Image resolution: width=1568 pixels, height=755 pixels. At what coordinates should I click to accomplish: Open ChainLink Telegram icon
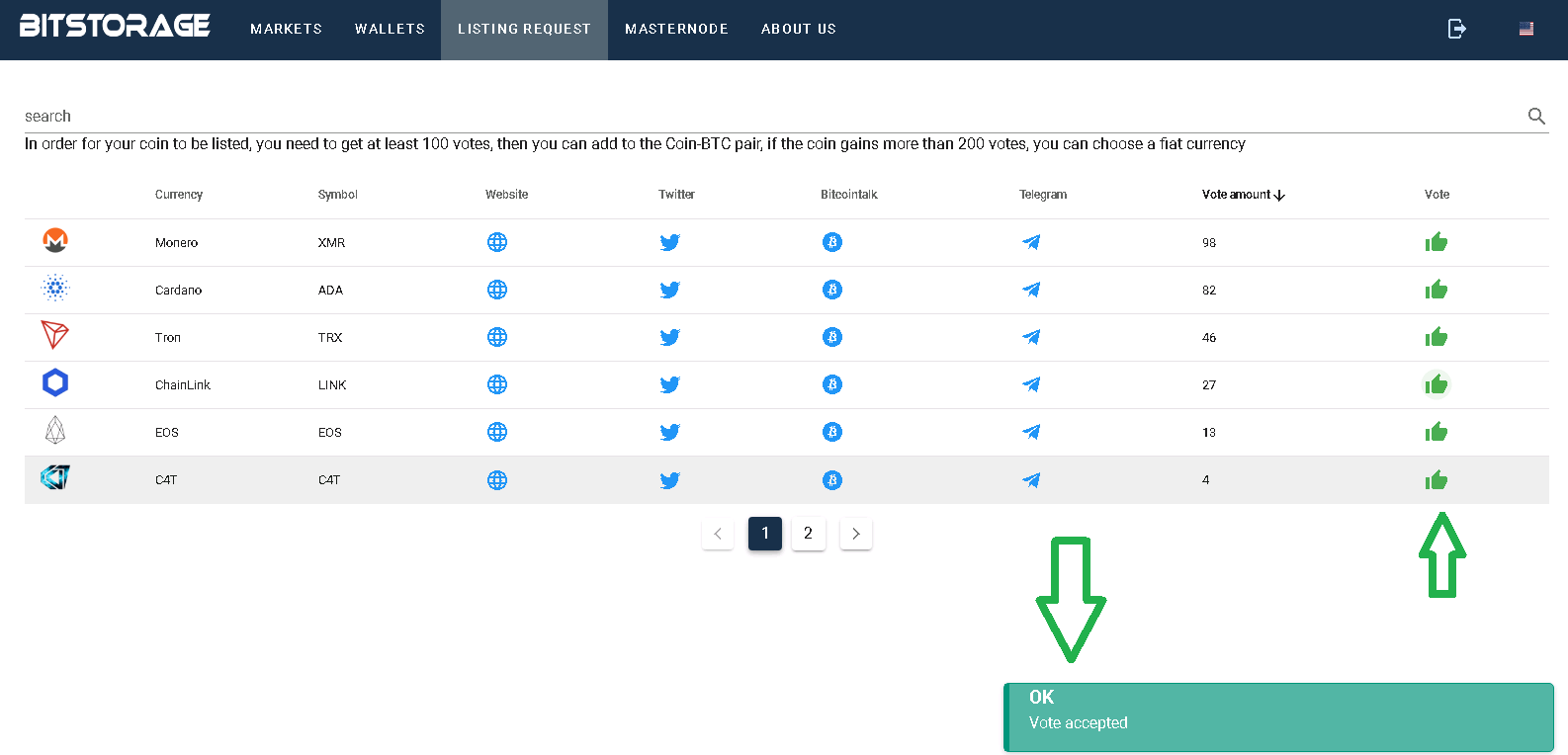(x=1031, y=384)
